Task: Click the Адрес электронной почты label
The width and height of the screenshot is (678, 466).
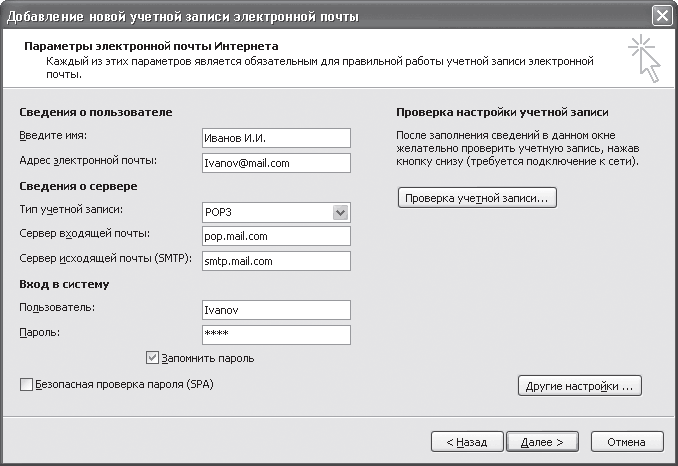Action: 88,161
